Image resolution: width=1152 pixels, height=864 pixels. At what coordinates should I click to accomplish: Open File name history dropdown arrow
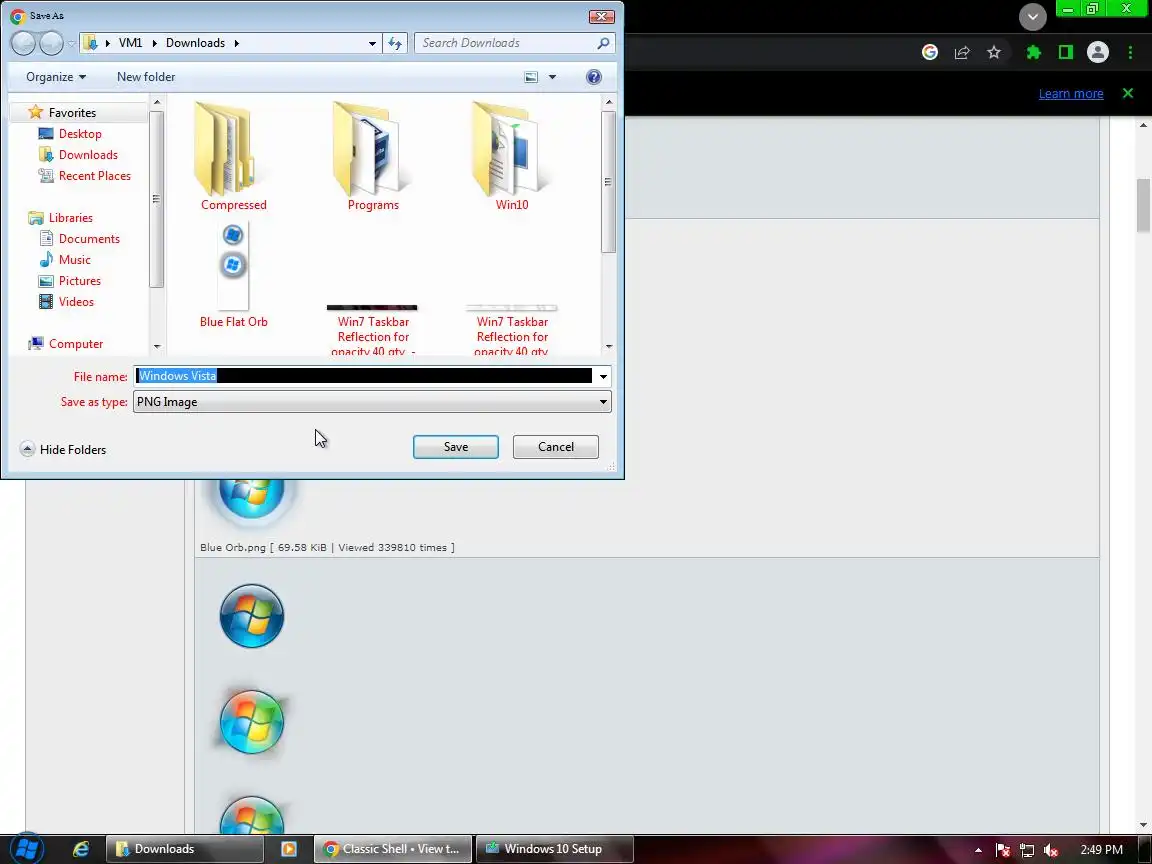tap(602, 377)
